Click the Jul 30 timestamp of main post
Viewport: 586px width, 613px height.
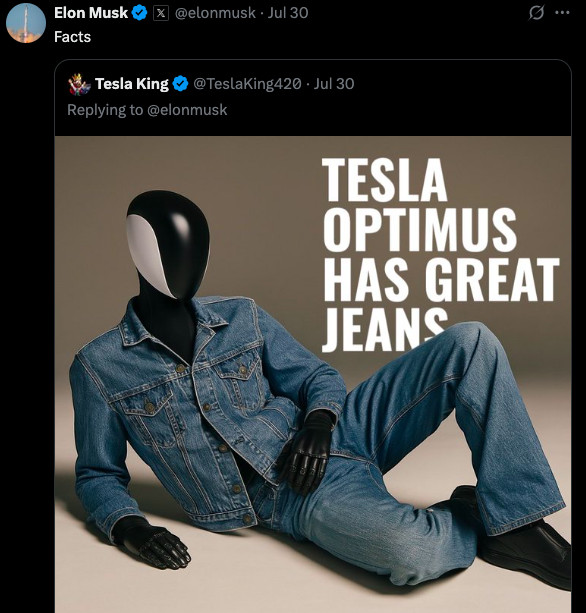[288, 13]
